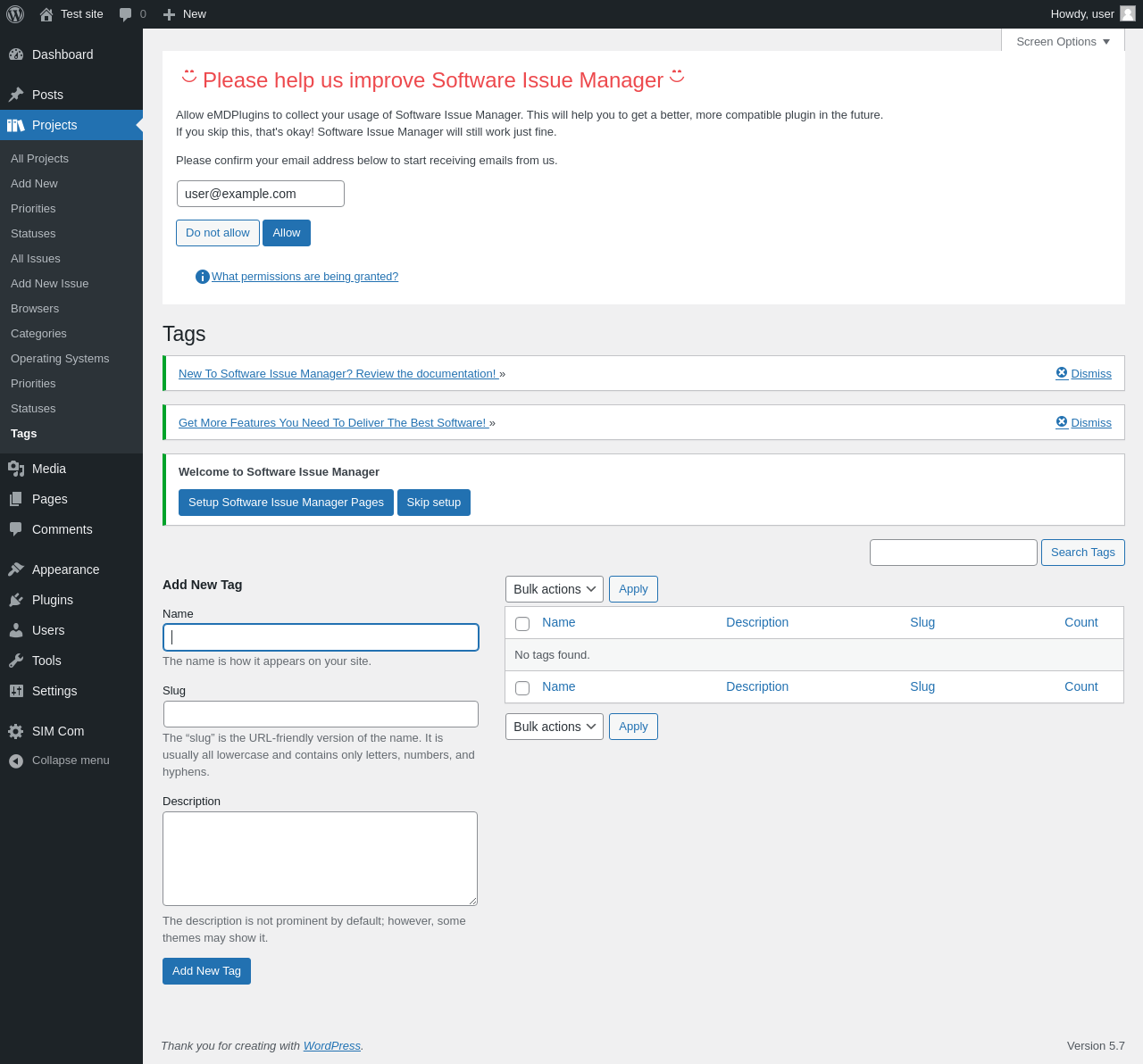Open Add New Issue submenu item
The height and width of the screenshot is (1064, 1143).
(50, 283)
